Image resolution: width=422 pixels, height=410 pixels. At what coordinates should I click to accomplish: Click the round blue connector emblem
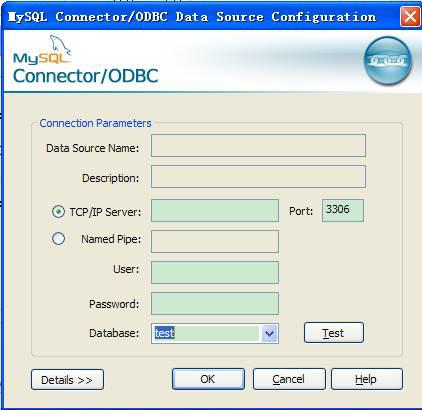click(x=387, y=60)
